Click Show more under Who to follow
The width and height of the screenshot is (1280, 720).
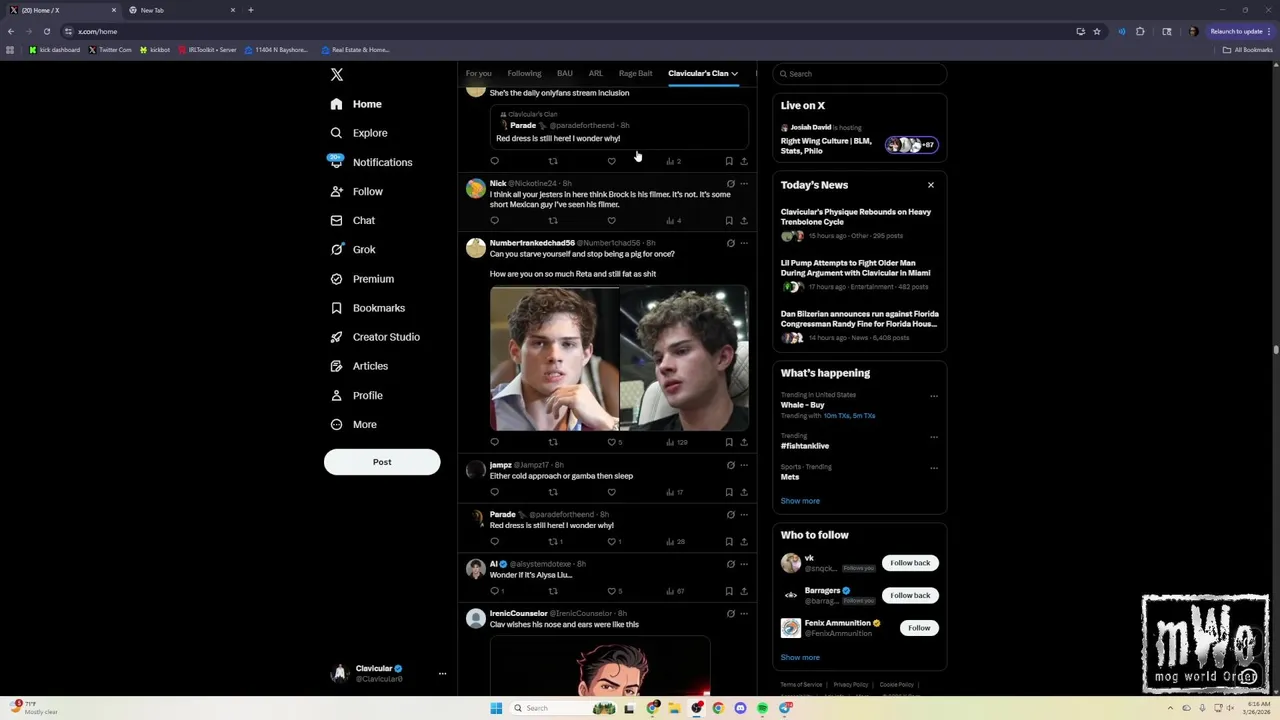point(800,658)
